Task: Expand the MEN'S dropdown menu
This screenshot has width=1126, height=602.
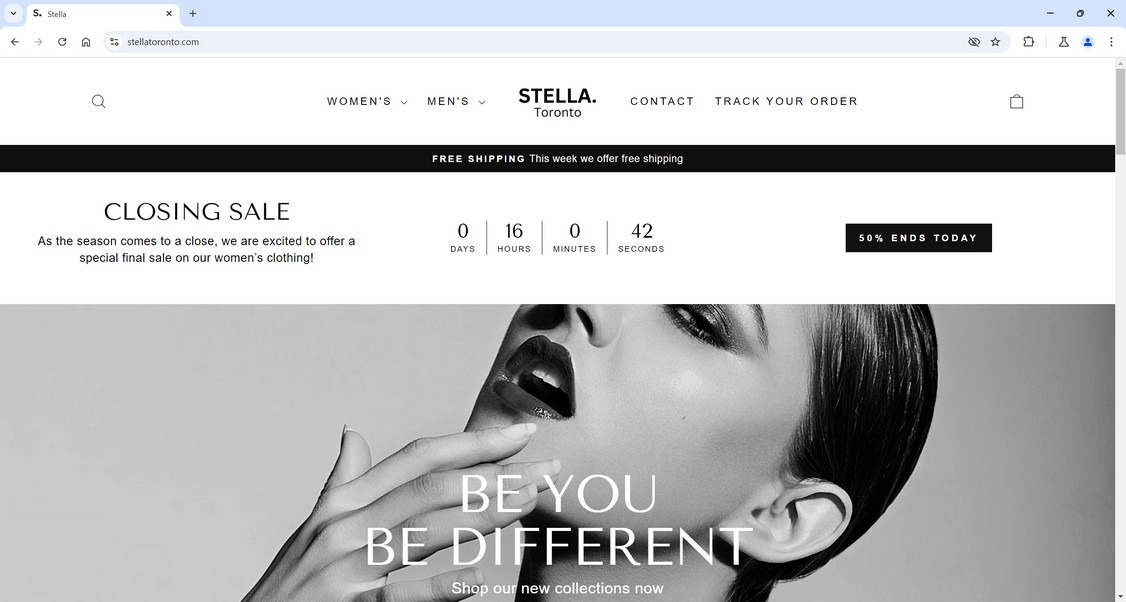Action: tap(456, 101)
